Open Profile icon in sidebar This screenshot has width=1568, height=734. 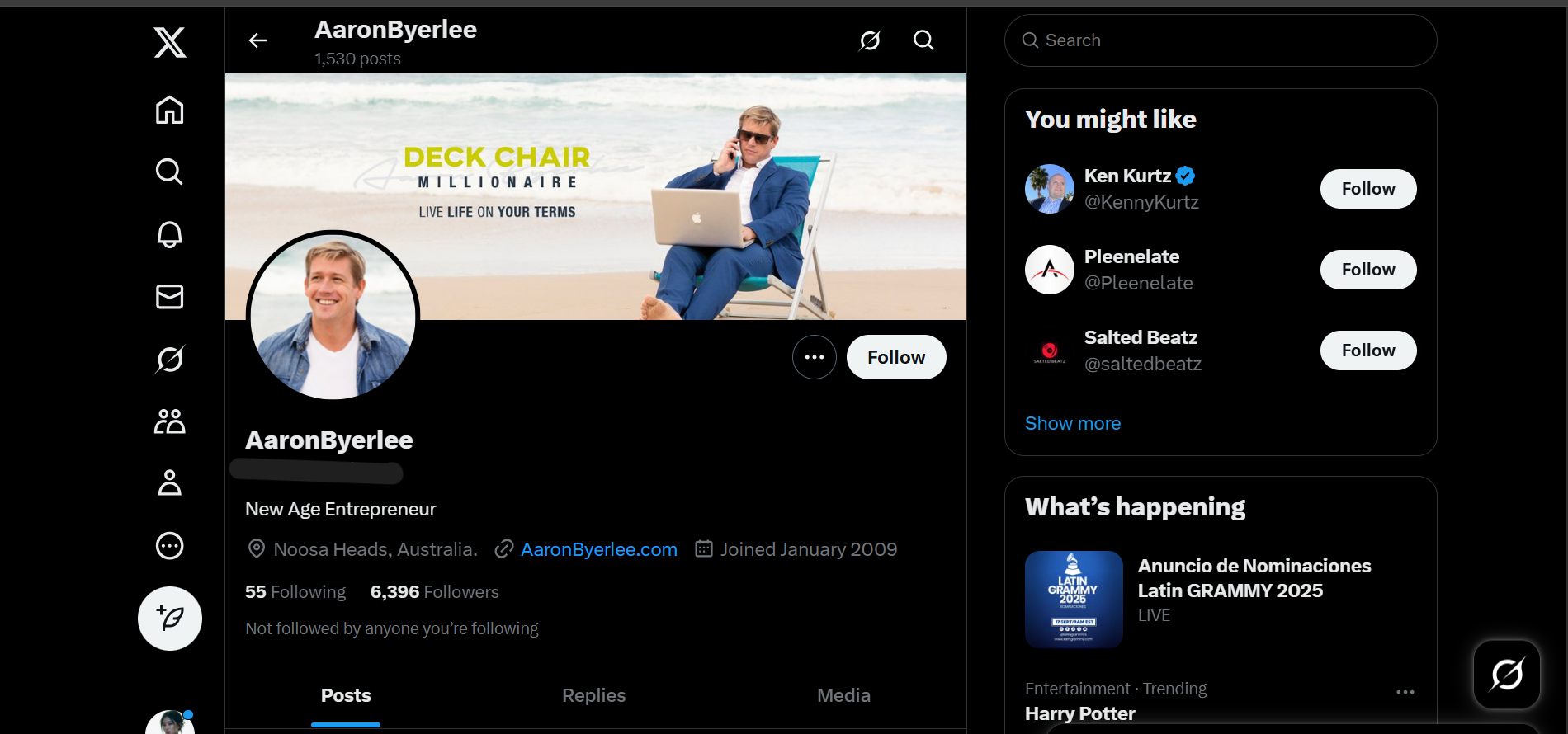170,483
